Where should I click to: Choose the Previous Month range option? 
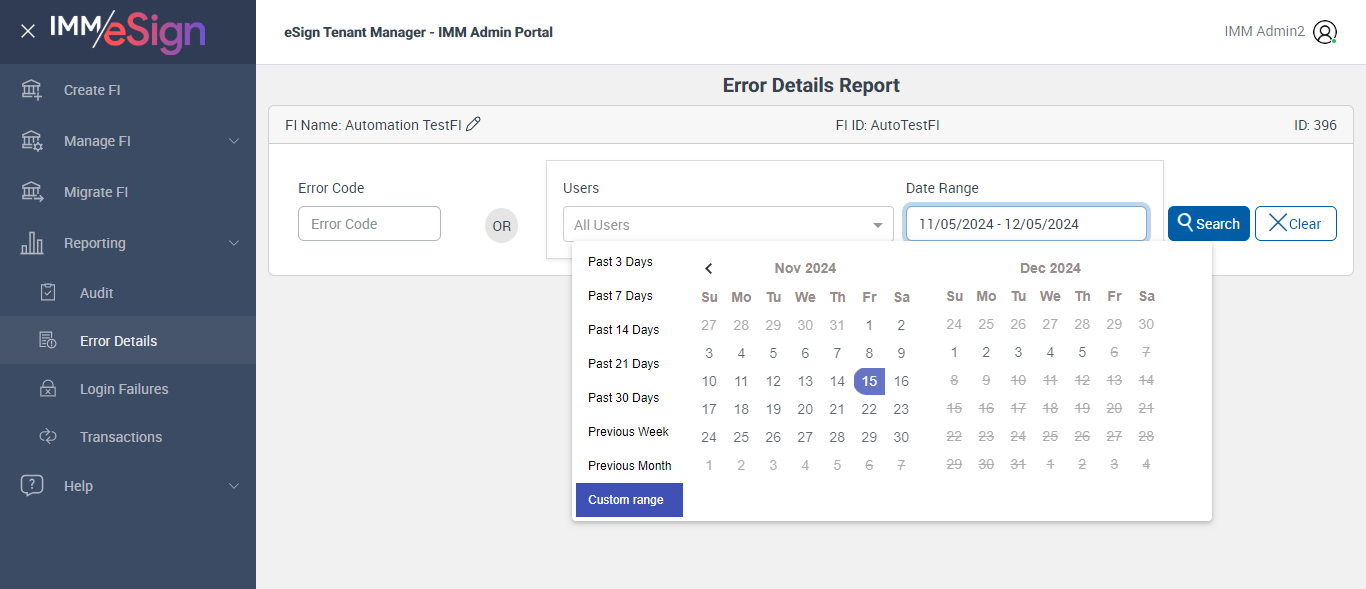[629, 466]
